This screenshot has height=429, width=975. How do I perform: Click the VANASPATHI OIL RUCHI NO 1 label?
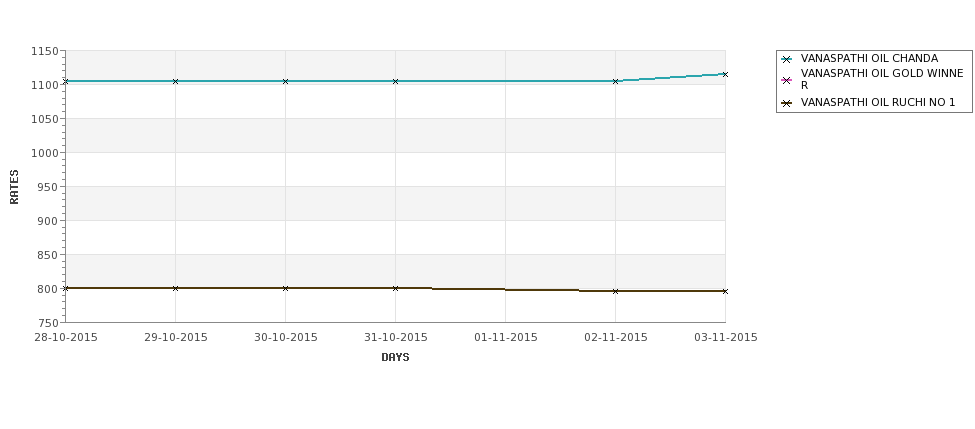click(x=878, y=103)
